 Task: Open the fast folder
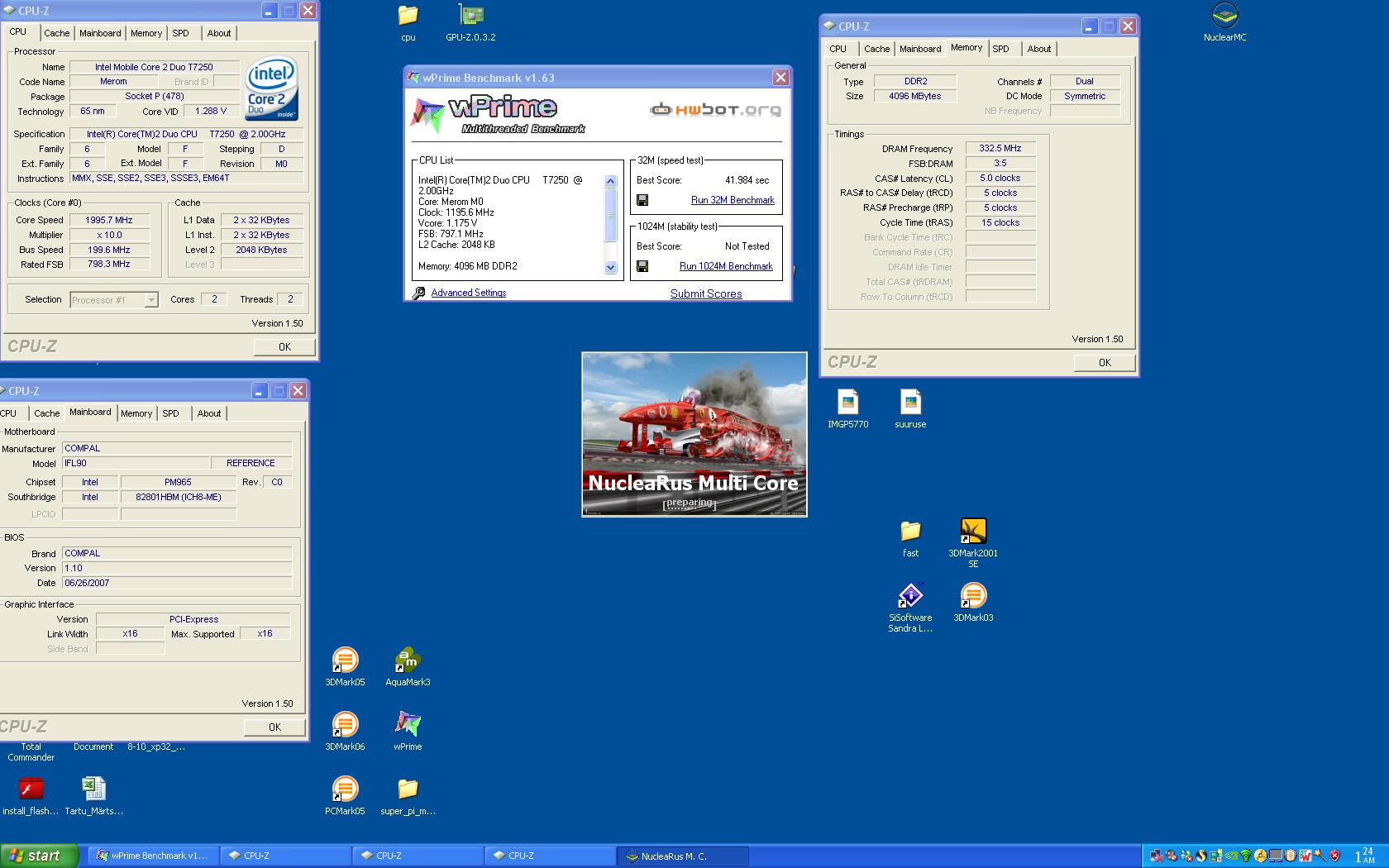[910, 538]
